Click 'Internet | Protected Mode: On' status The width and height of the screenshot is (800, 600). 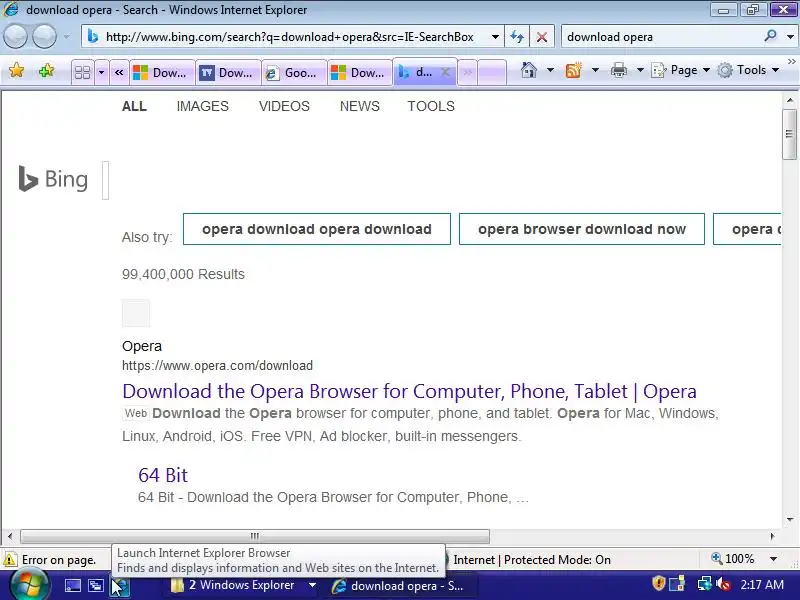pyautogui.click(x=532, y=560)
